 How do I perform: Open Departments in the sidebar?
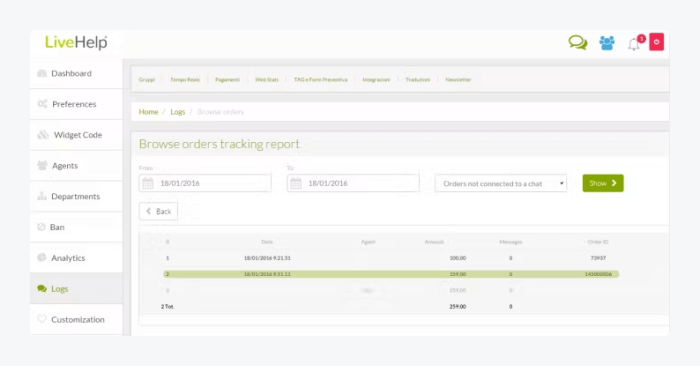pos(76,196)
